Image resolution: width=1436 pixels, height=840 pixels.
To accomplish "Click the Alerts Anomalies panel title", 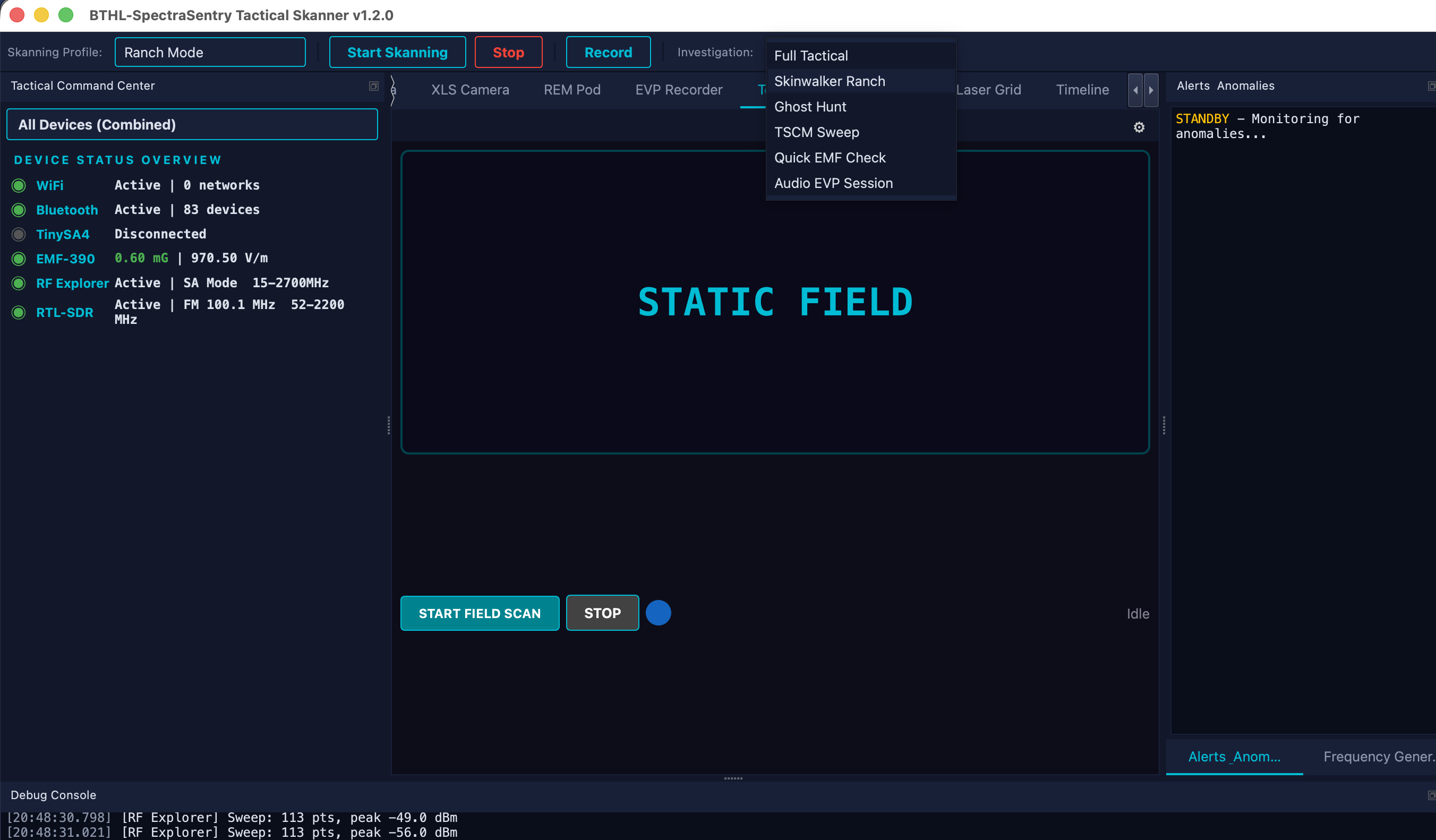I will (1225, 86).
